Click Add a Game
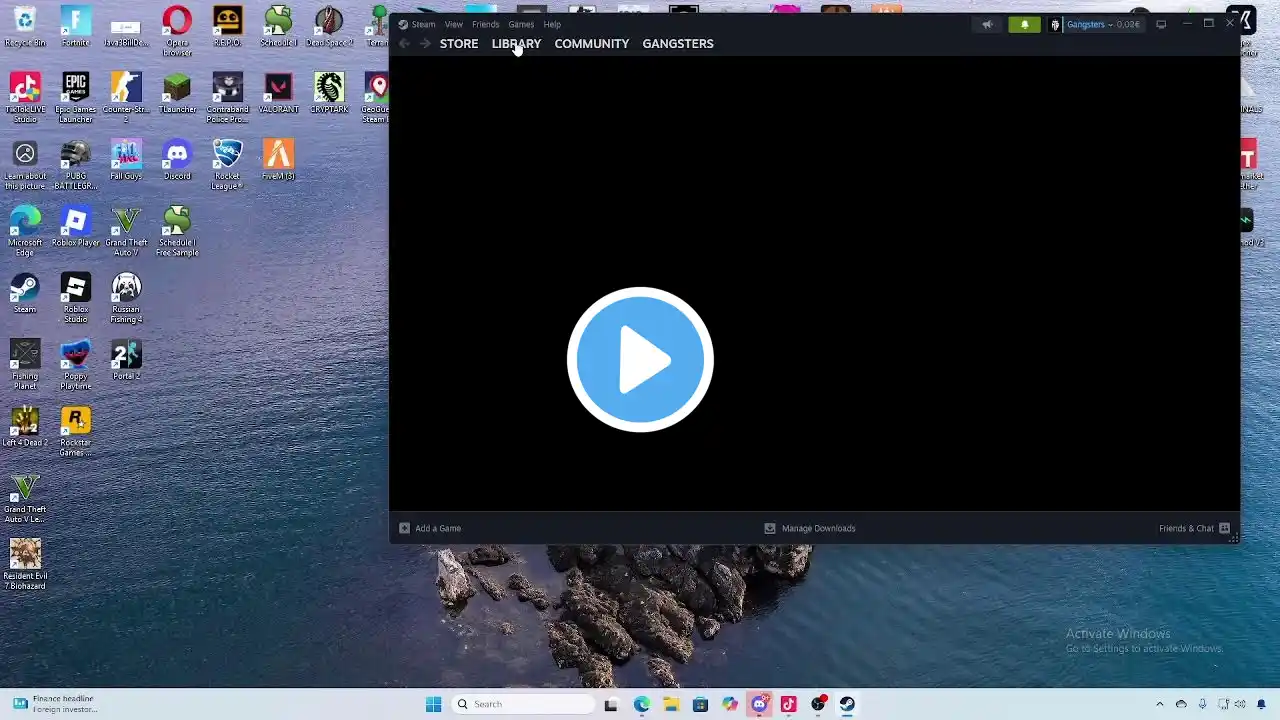Image resolution: width=1280 pixels, height=720 pixels. [430, 528]
